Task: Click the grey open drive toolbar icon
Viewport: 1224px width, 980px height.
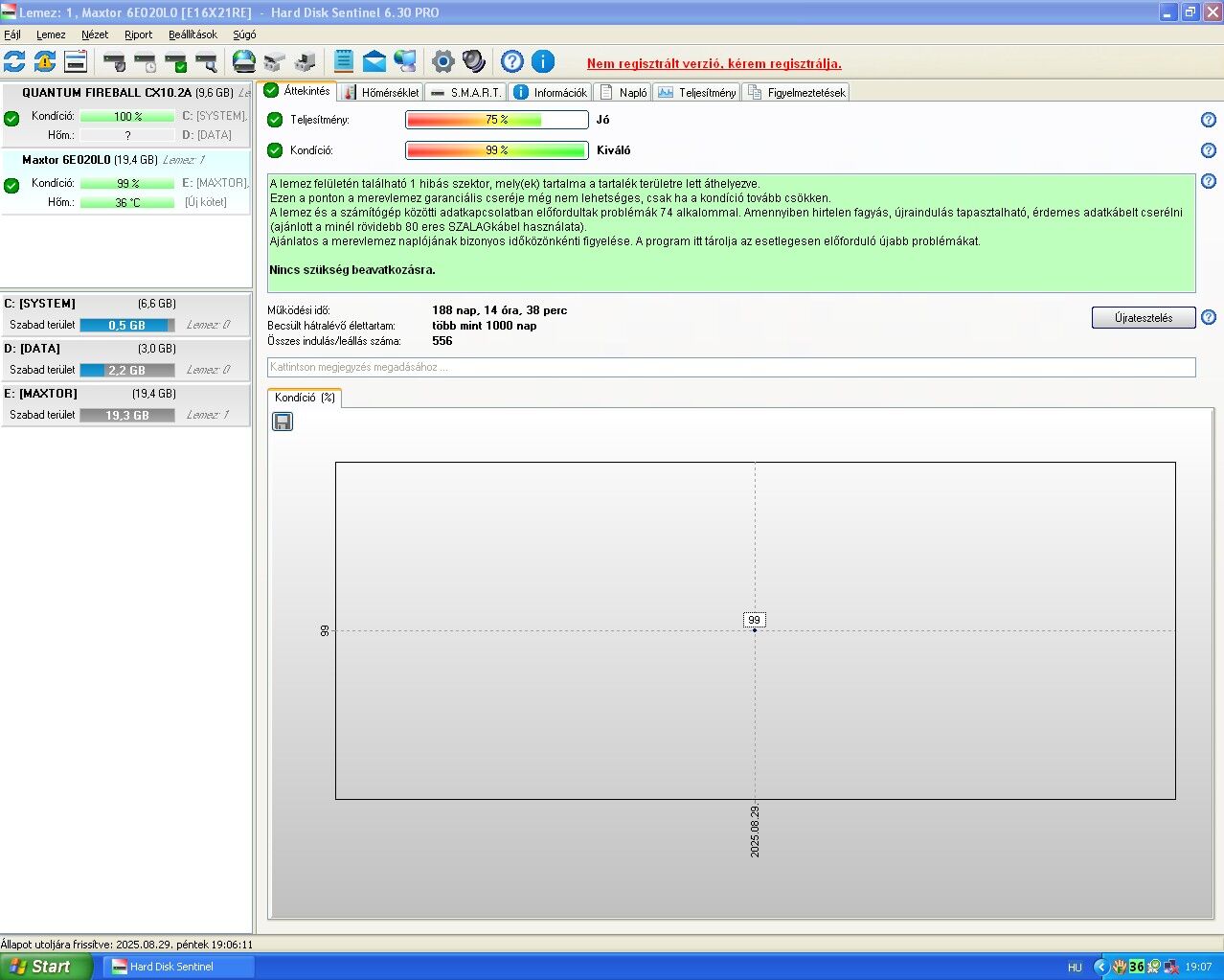Action: point(275,61)
